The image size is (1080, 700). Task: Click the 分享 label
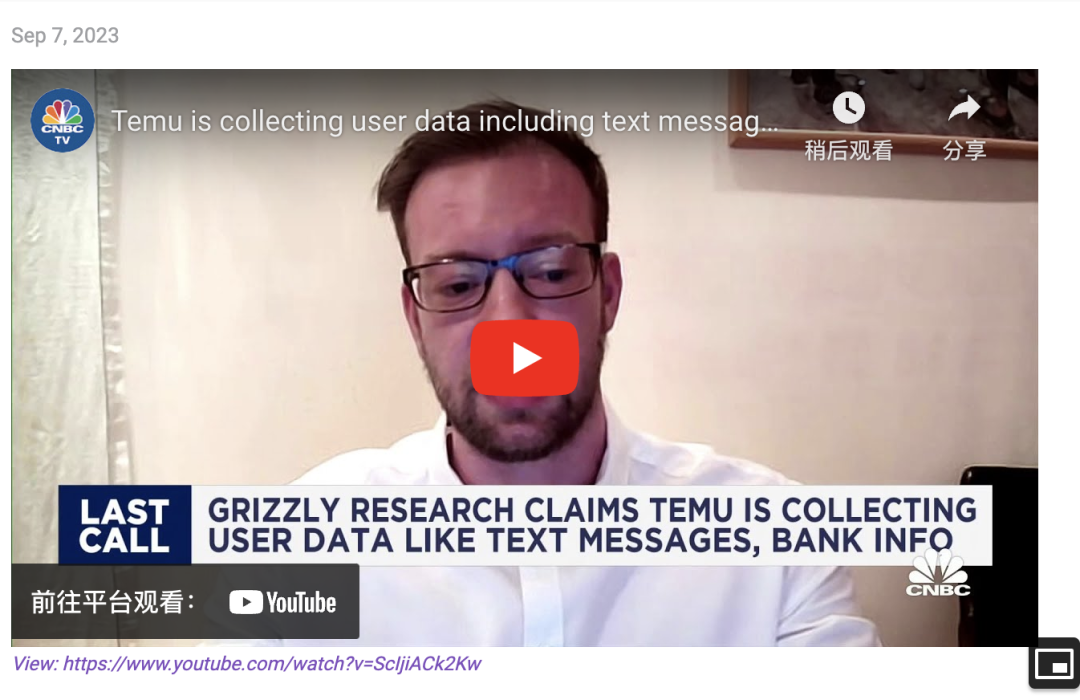tap(964, 150)
